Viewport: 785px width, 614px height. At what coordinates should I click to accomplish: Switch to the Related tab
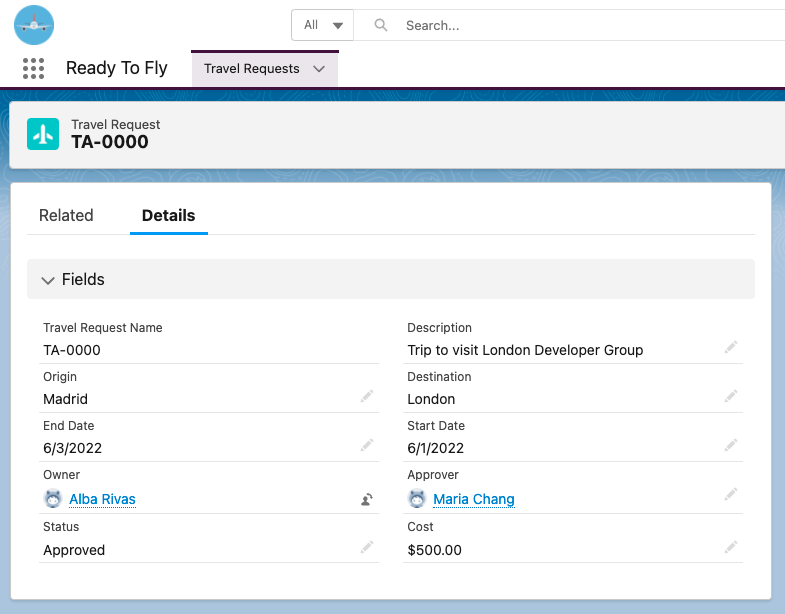66,215
